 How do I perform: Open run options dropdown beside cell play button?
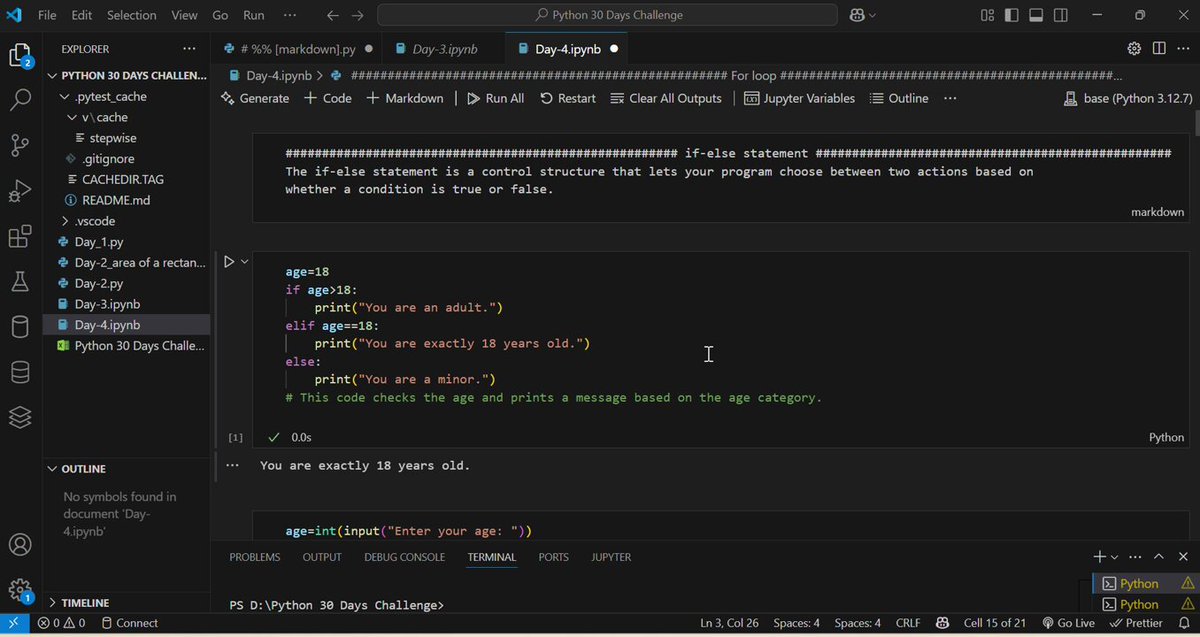click(x=244, y=262)
